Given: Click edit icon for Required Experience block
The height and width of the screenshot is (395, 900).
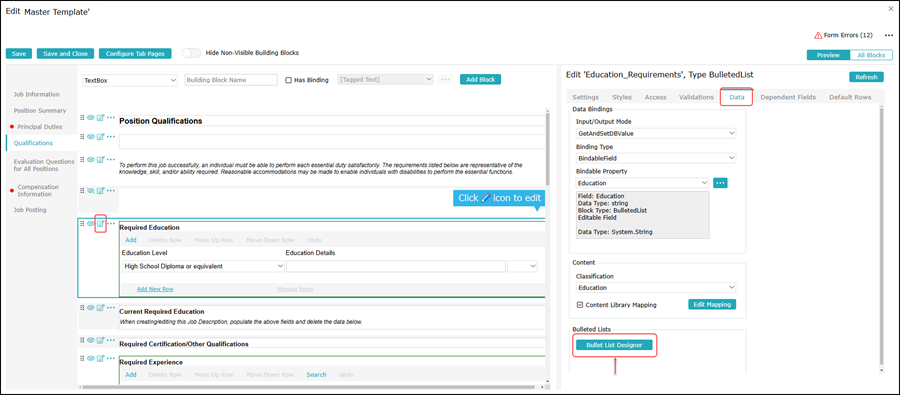Looking at the screenshot, I should tap(100, 358).
